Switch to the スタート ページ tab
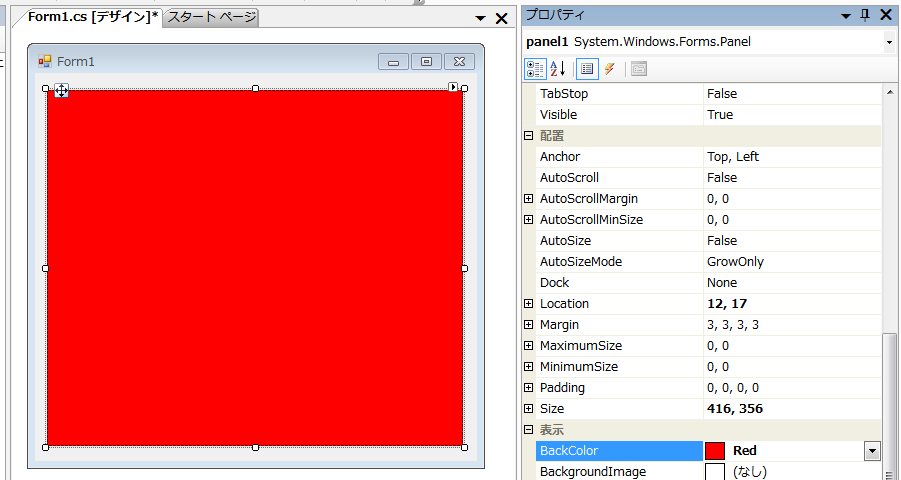 (x=211, y=17)
